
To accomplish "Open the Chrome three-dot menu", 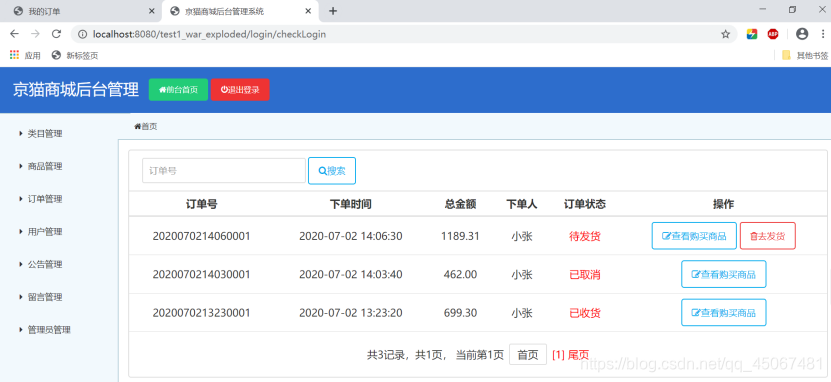I will [823, 34].
